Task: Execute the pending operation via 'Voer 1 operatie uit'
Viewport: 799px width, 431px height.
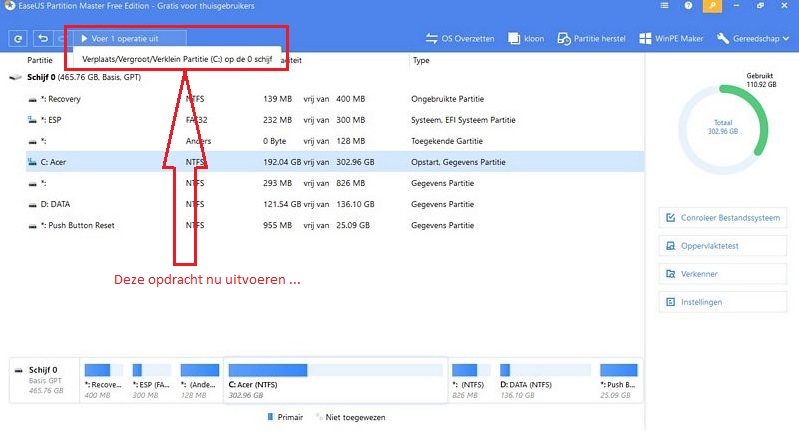Action: click(x=130, y=39)
